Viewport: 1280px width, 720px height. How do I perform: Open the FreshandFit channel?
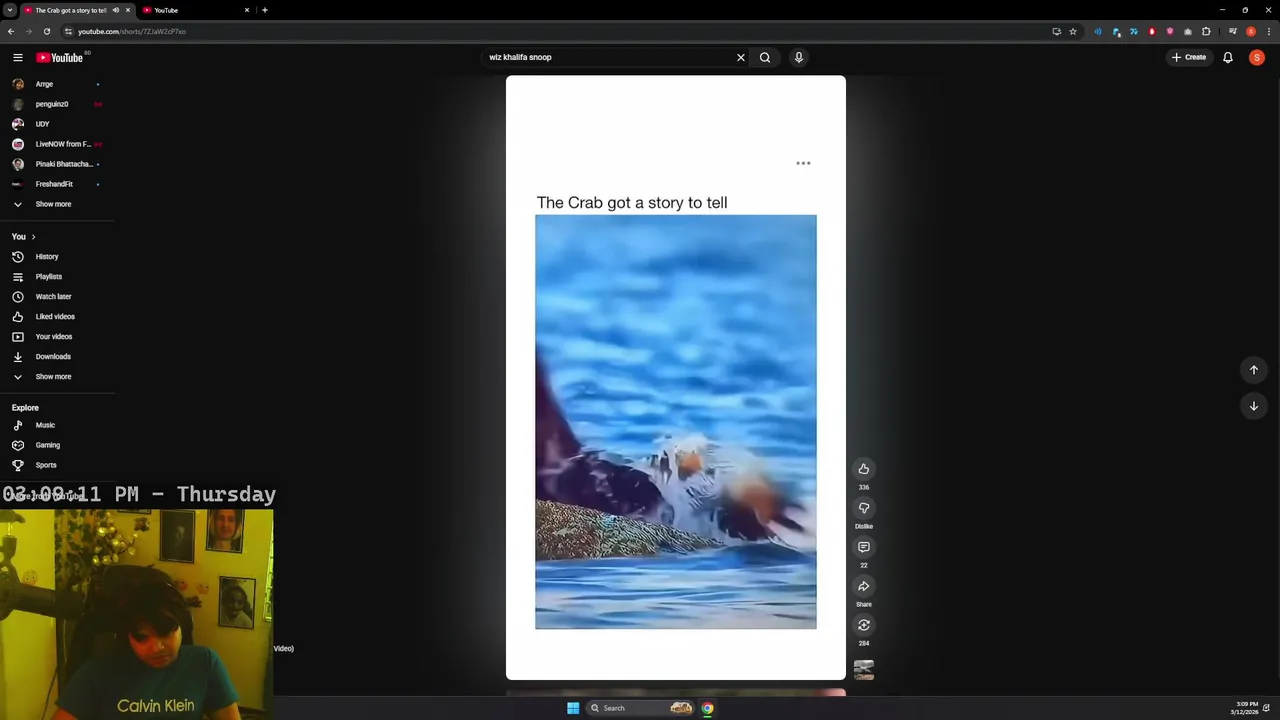(56, 184)
